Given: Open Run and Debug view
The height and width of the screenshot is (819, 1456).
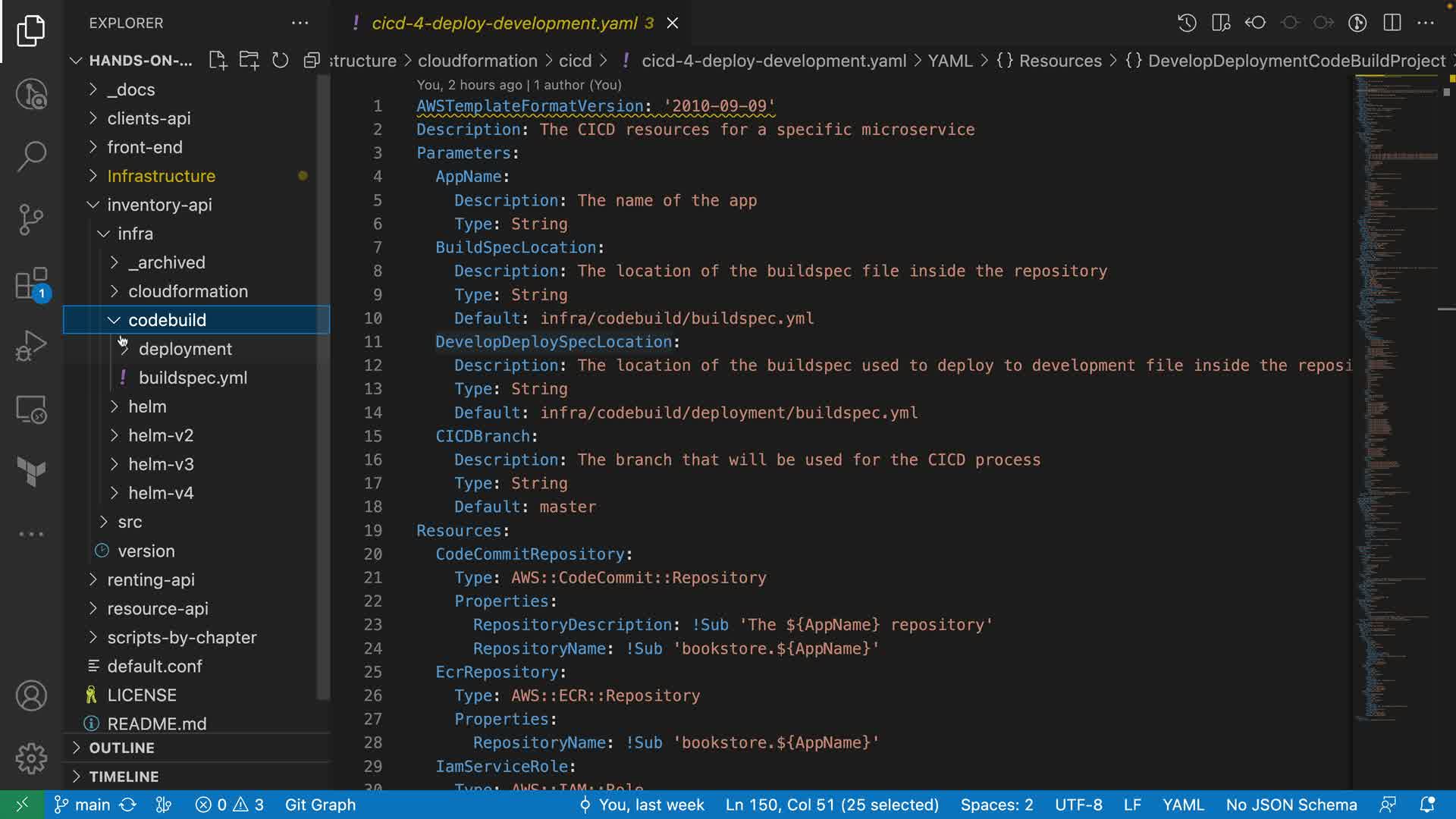Looking at the screenshot, I should pos(31,346).
